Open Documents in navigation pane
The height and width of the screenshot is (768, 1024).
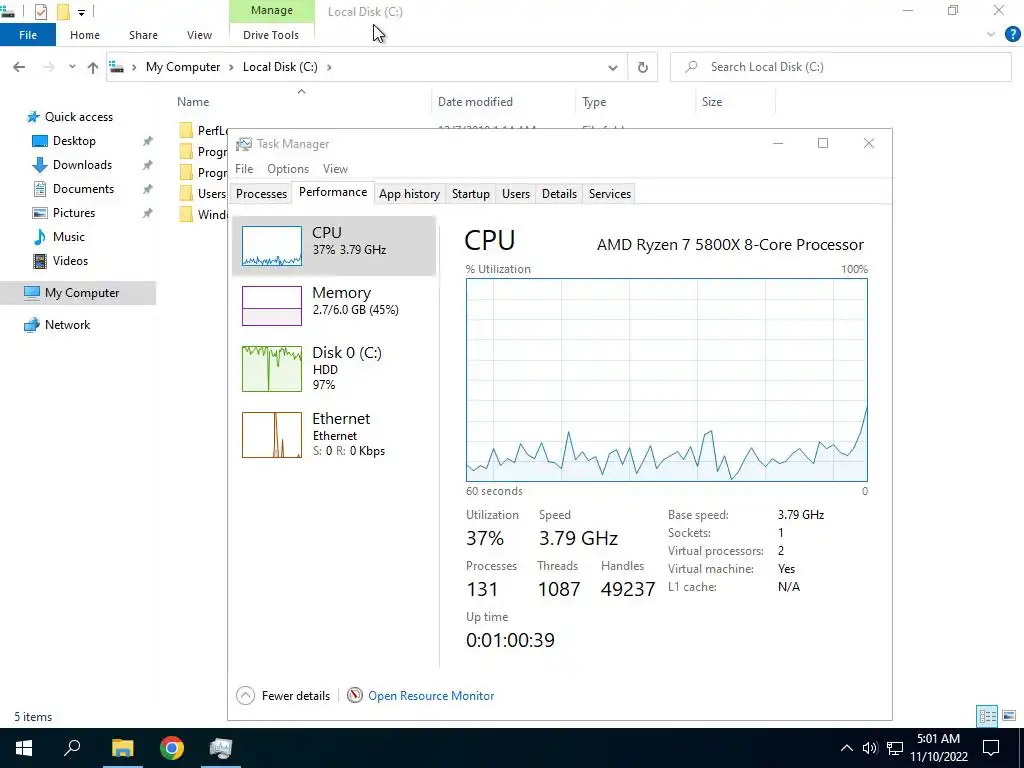[x=84, y=189]
